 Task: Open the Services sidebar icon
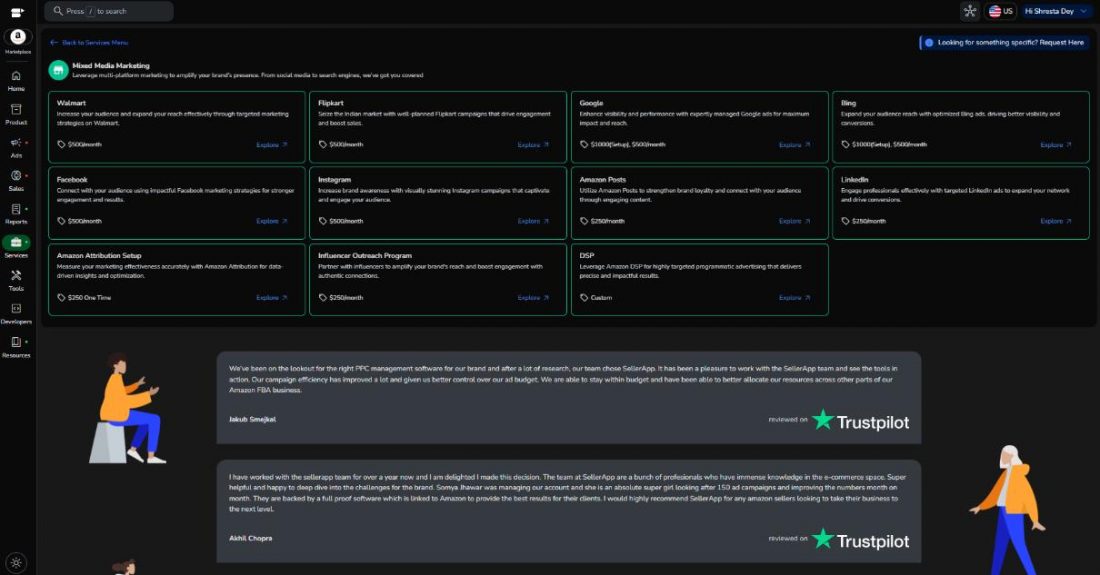coord(16,243)
